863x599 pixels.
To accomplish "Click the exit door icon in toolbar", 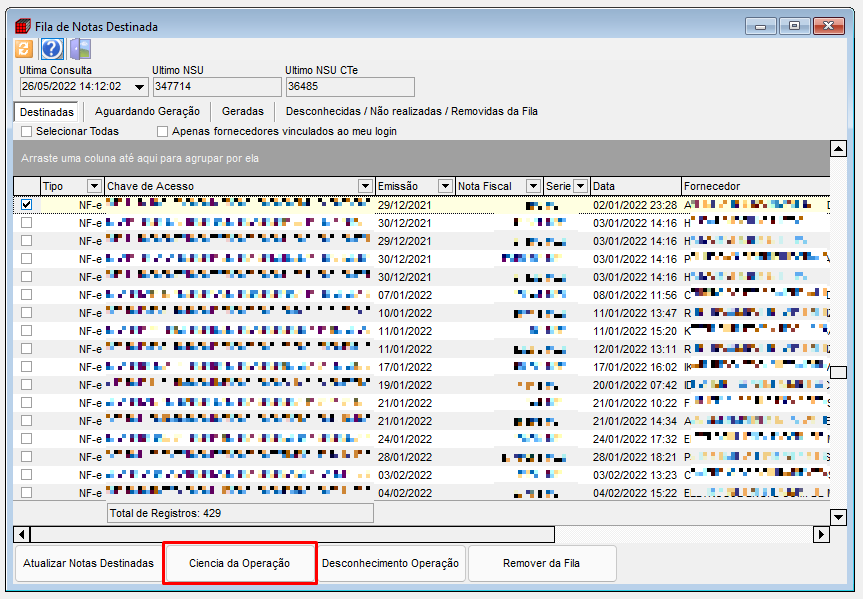I will coord(80,49).
